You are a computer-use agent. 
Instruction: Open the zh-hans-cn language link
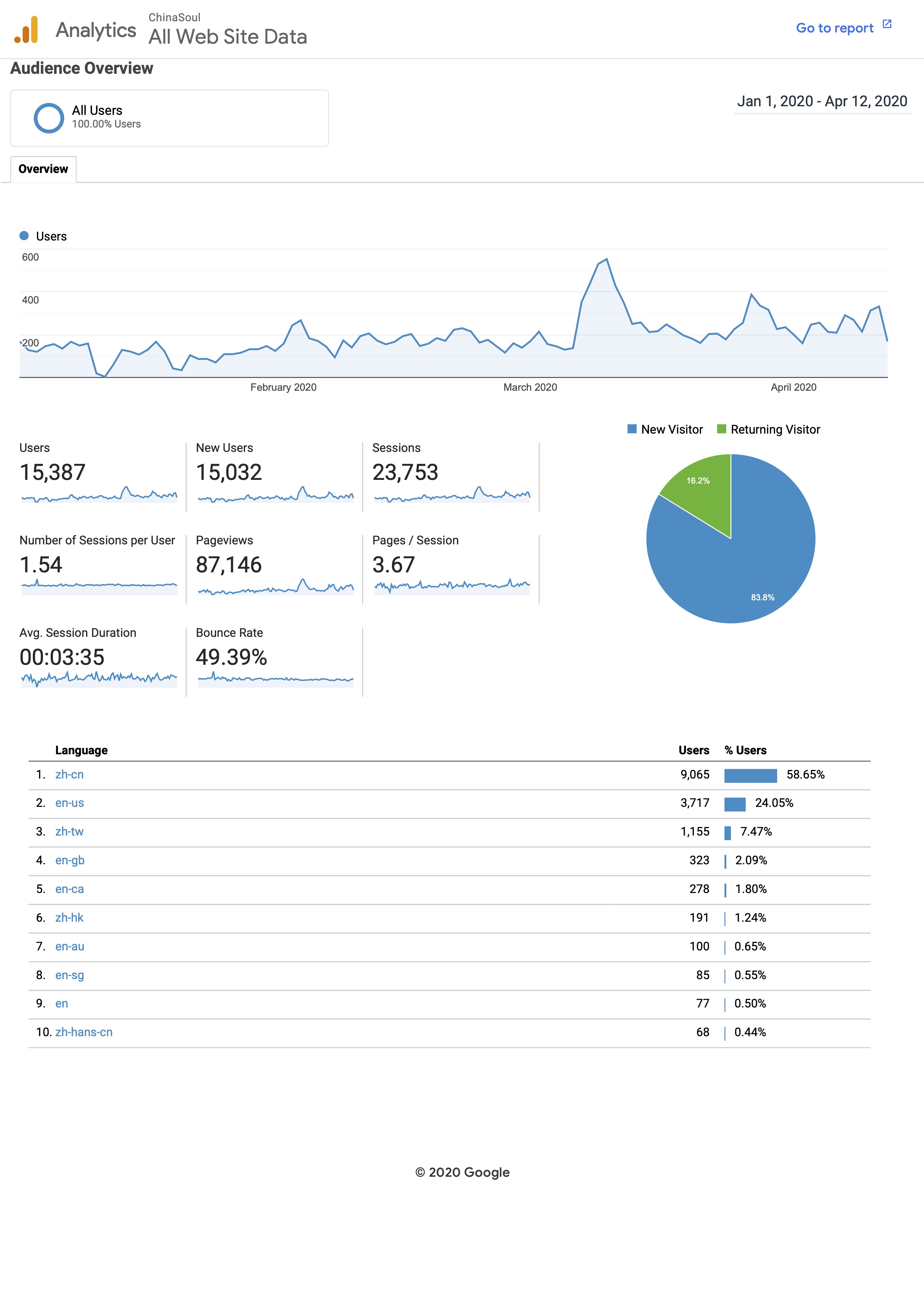coord(84,1032)
